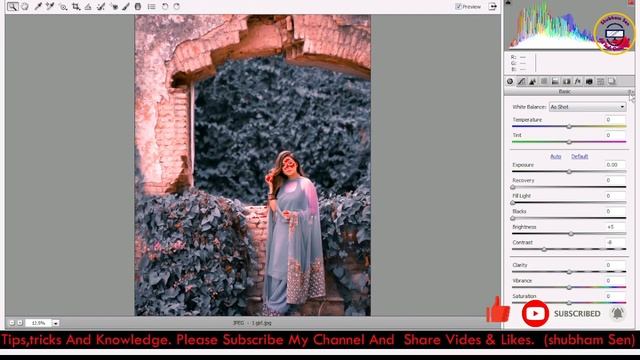
Task: Click the '1 girl.jpg' filename text
Action: point(261,323)
